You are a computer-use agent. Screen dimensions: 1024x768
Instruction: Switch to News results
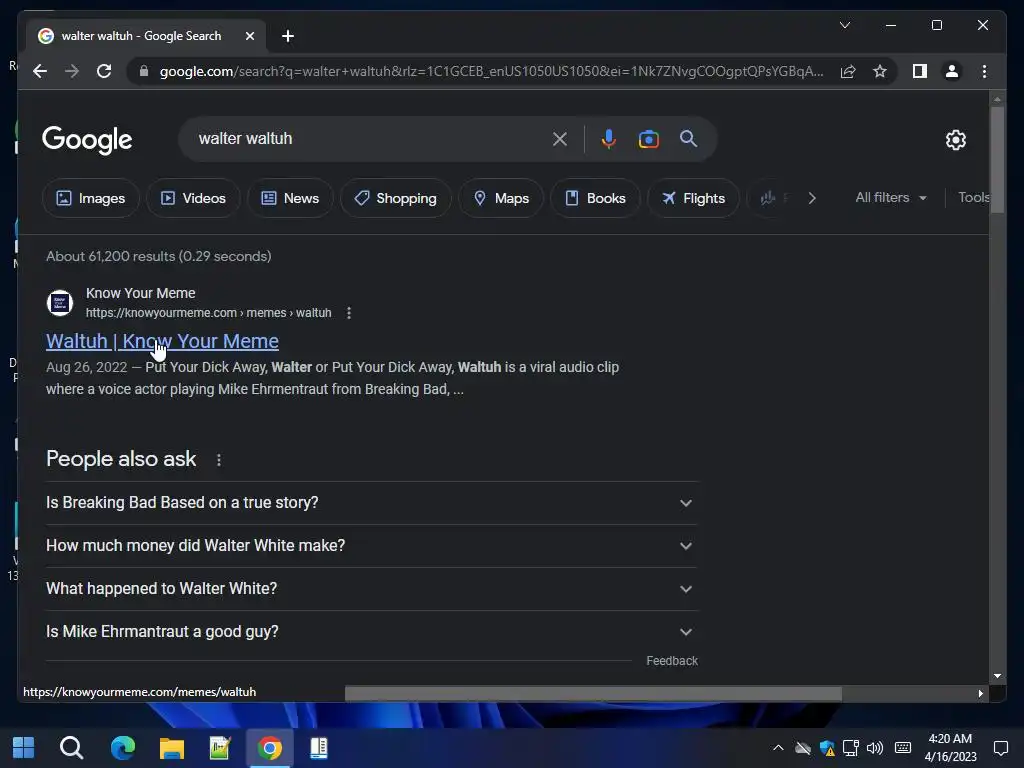[x=290, y=198]
